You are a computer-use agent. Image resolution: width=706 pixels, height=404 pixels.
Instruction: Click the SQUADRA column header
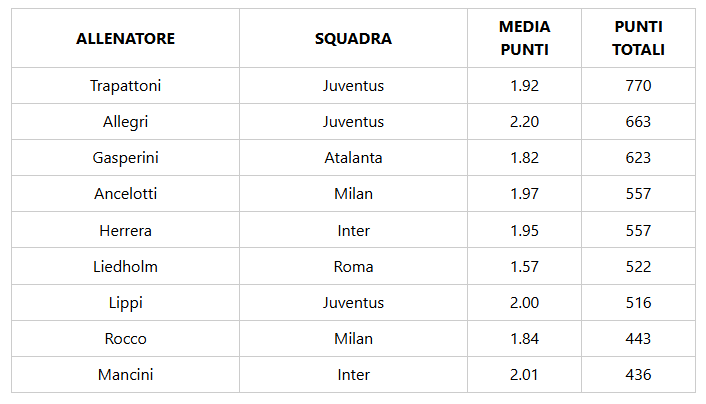(x=353, y=39)
